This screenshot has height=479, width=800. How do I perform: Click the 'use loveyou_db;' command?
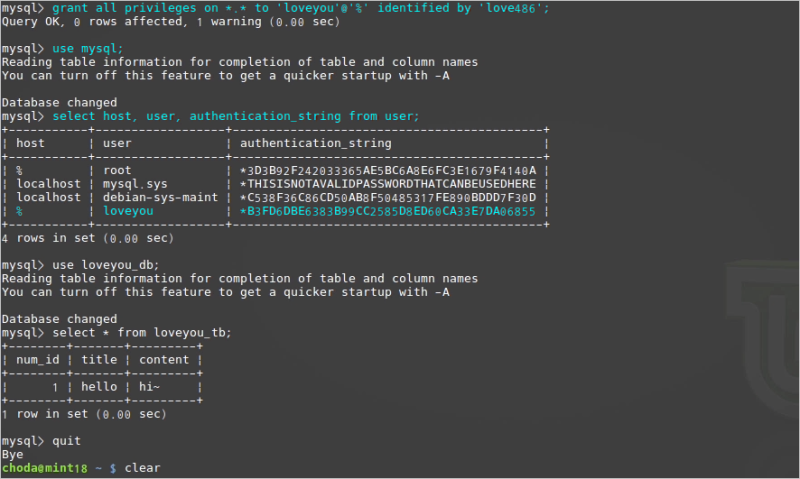[x=106, y=265]
